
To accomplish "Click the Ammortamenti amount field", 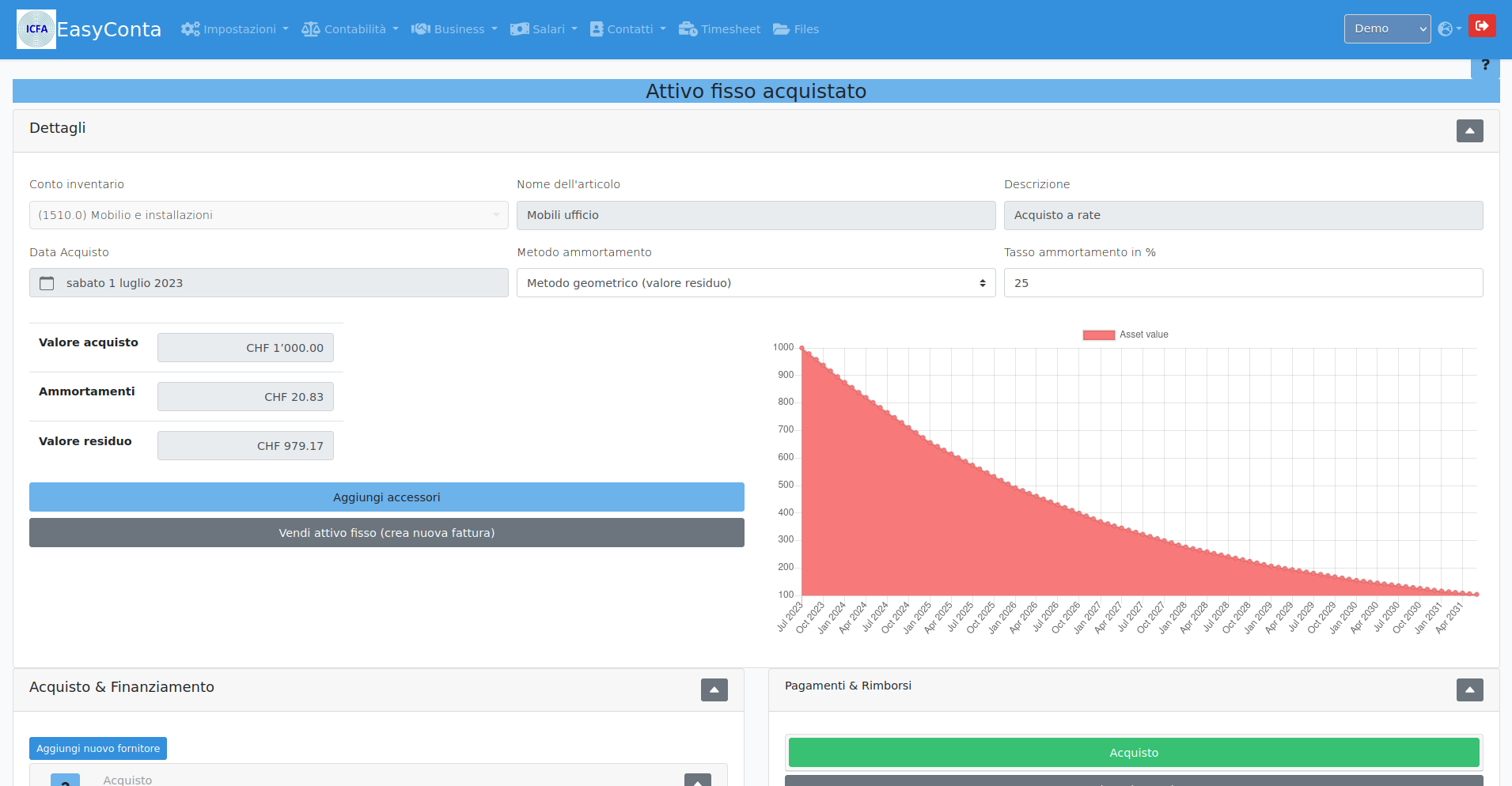I will point(245,397).
